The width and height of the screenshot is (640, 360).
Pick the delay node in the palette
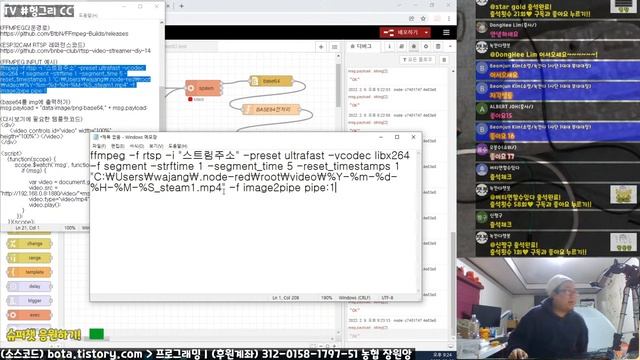[29, 287]
